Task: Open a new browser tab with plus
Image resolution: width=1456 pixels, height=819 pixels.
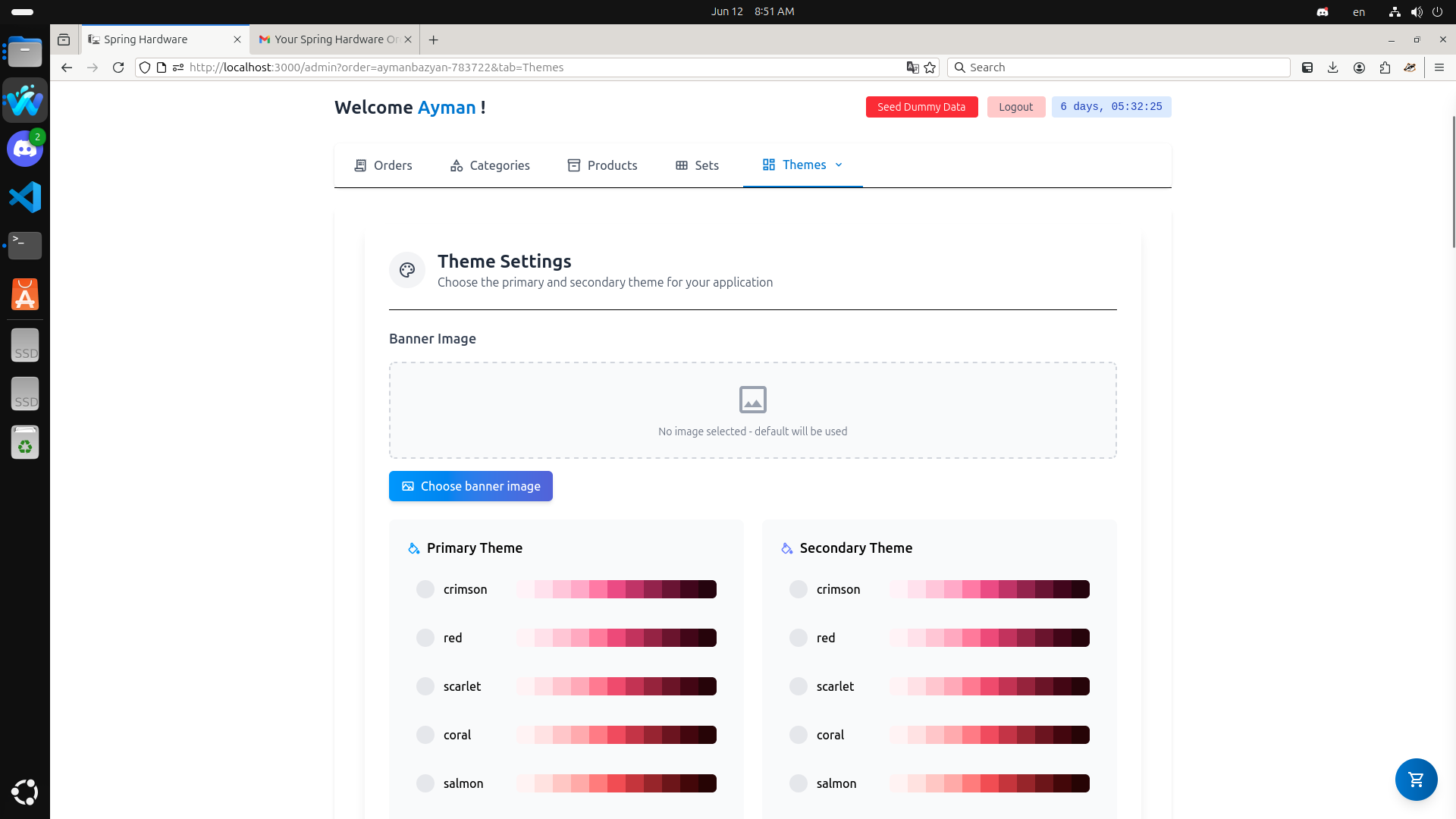Action: coord(434,39)
